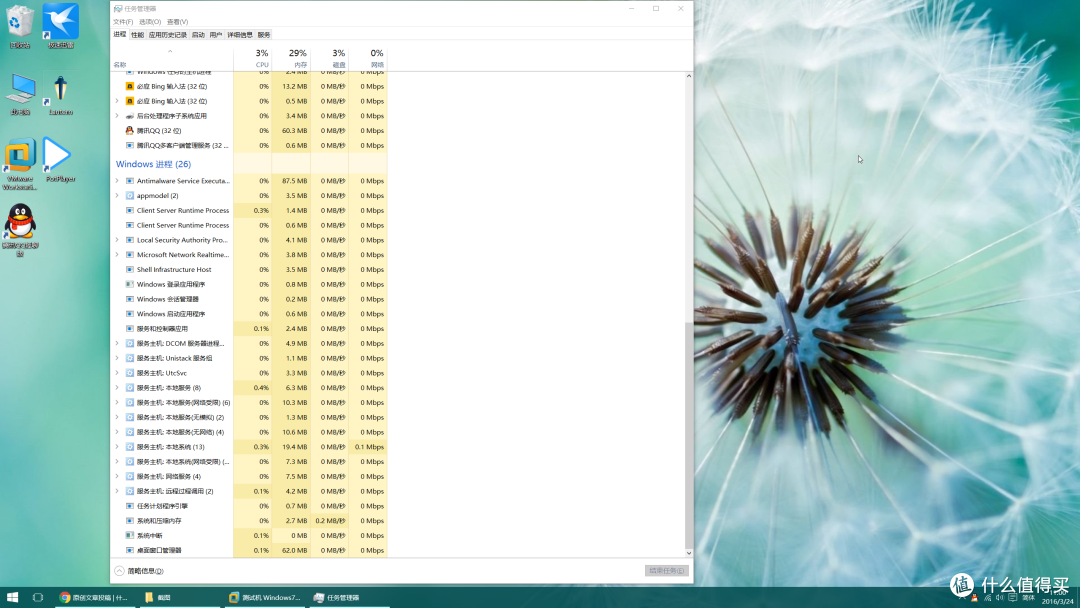Image resolution: width=1080 pixels, height=608 pixels.
Task: Click the icon beside Shell Infrastructure Host
Action: click(x=129, y=269)
